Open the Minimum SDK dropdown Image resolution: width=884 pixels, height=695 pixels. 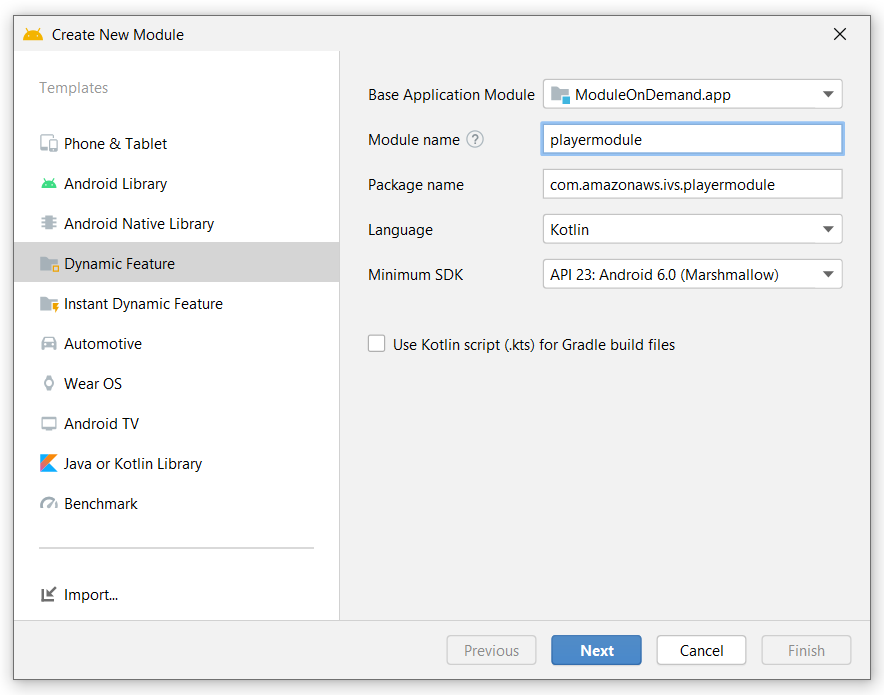point(828,274)
